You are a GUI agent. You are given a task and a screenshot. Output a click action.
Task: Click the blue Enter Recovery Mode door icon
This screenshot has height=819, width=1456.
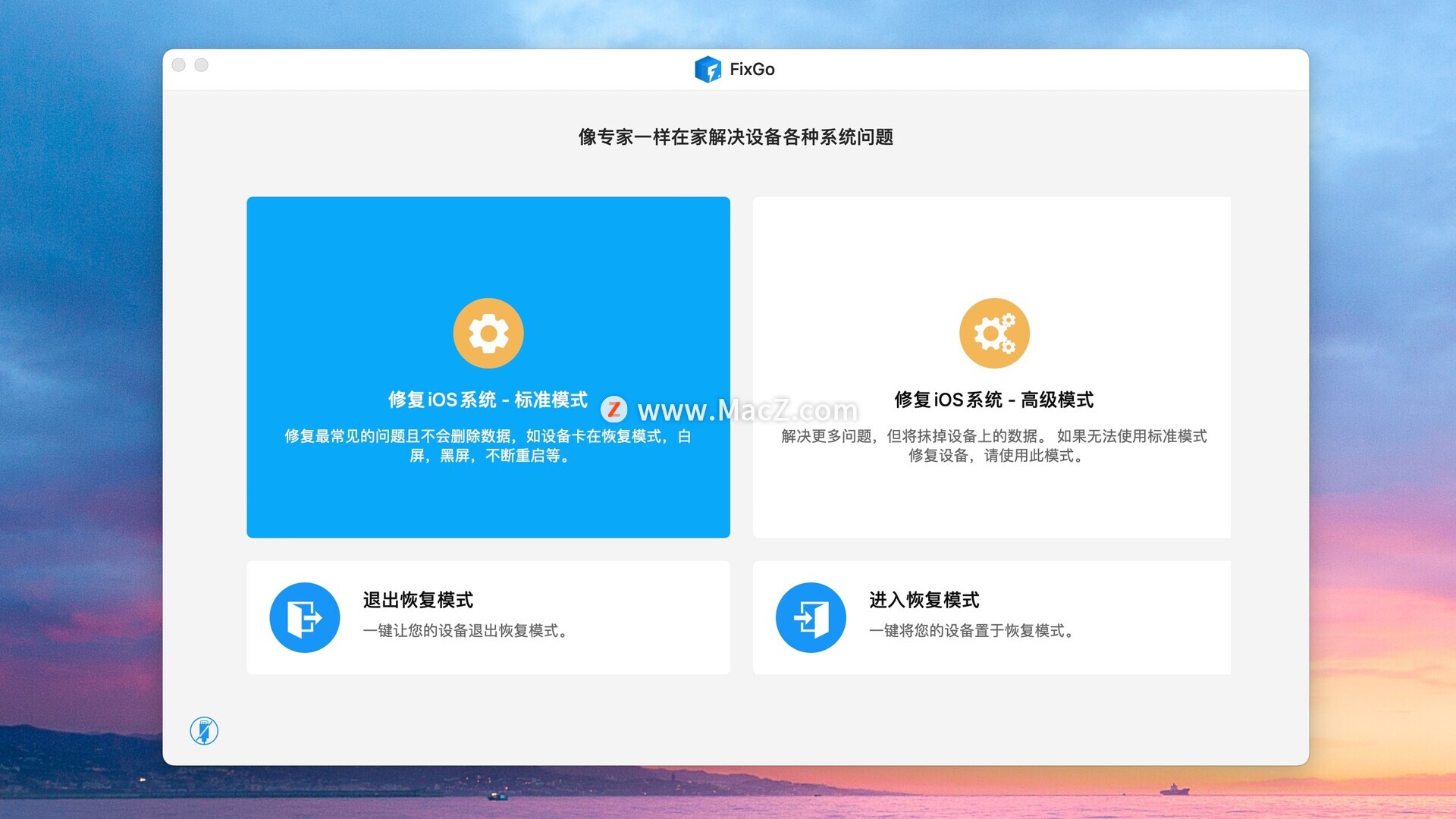point(811,617)
